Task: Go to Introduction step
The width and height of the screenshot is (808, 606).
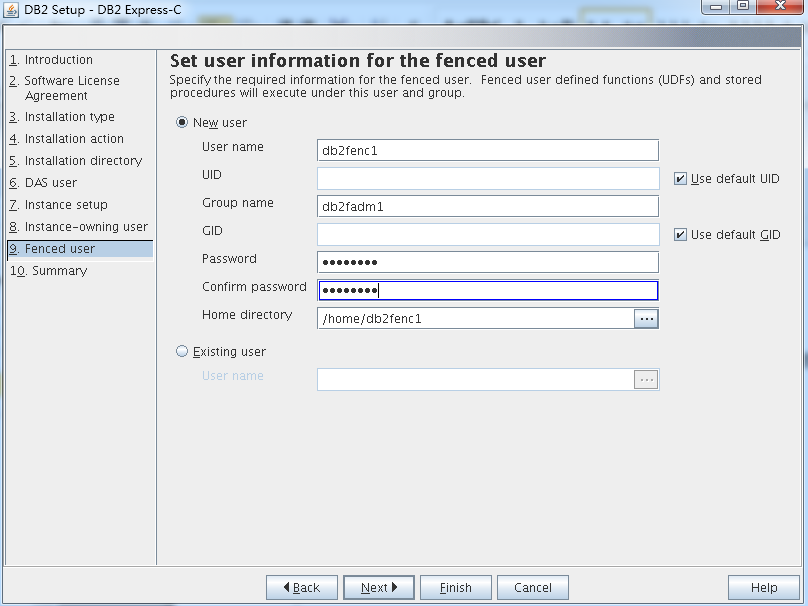Action: tap(51, 60)
